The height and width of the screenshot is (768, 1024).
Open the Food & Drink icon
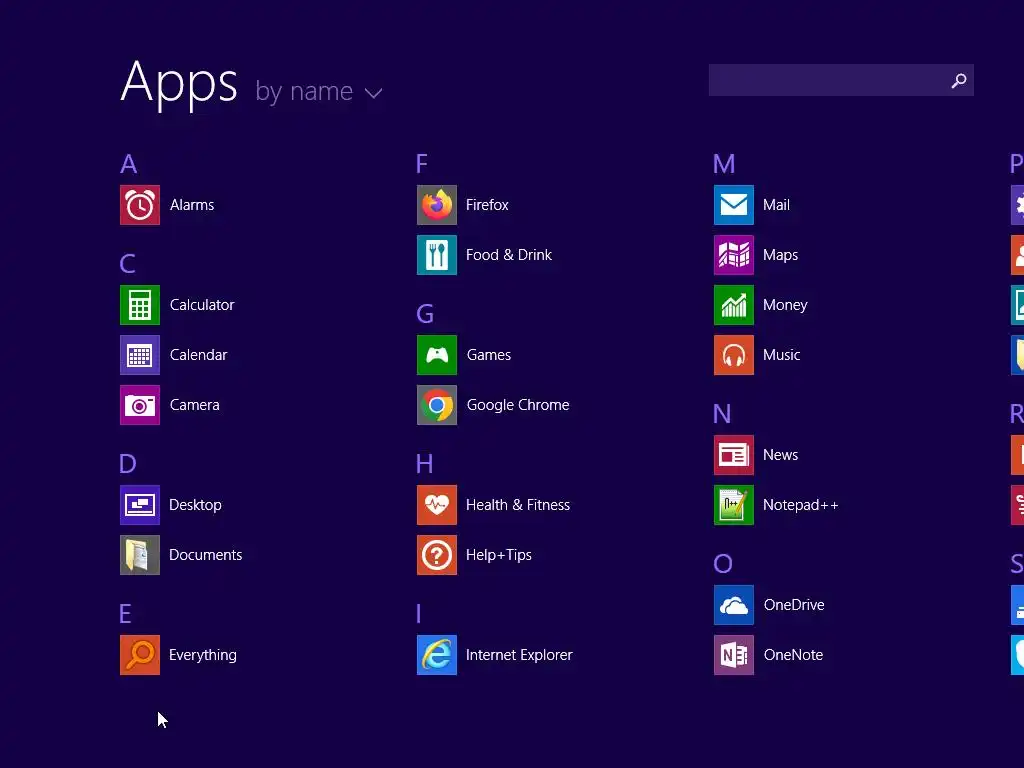(x=437, y=255)
